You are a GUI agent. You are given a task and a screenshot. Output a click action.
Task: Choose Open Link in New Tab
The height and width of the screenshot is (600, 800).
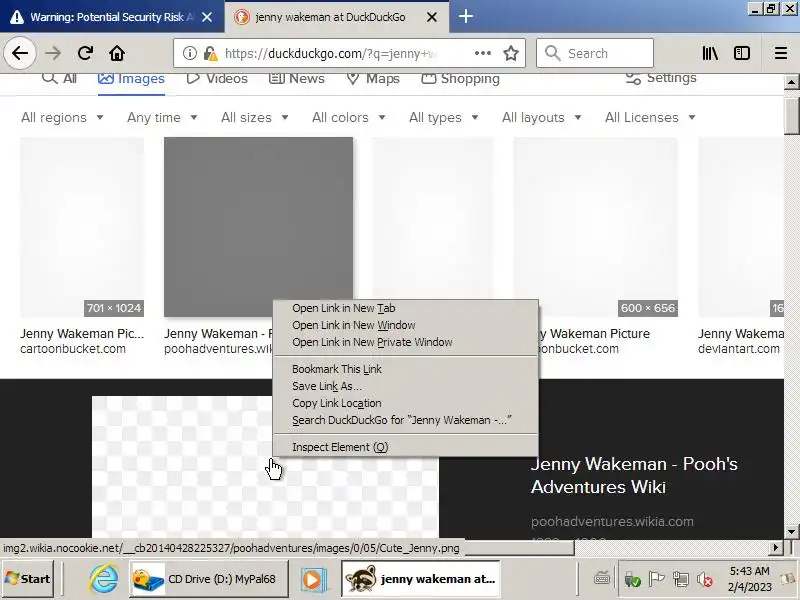click(x=406, y=308)
